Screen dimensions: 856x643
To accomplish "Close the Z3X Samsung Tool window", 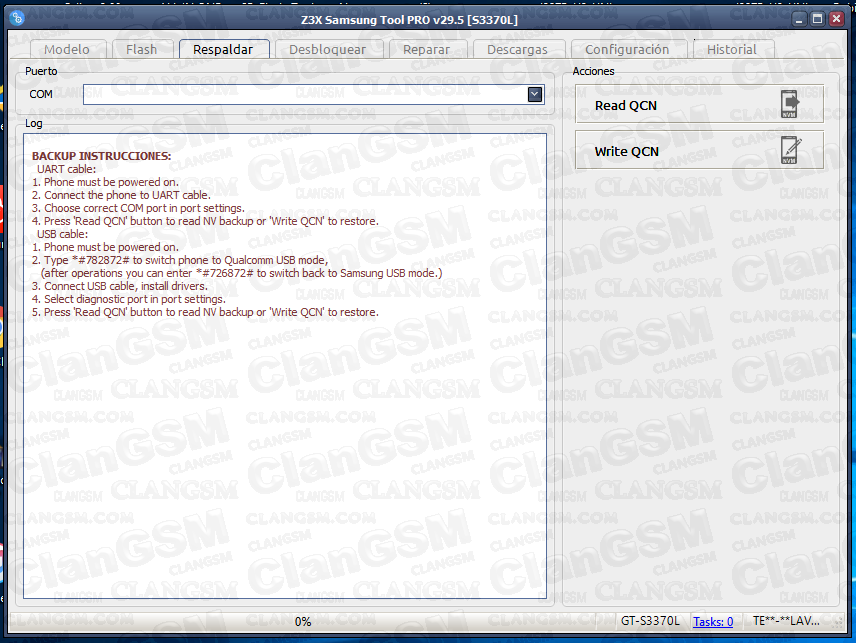I will coord(836,19).
